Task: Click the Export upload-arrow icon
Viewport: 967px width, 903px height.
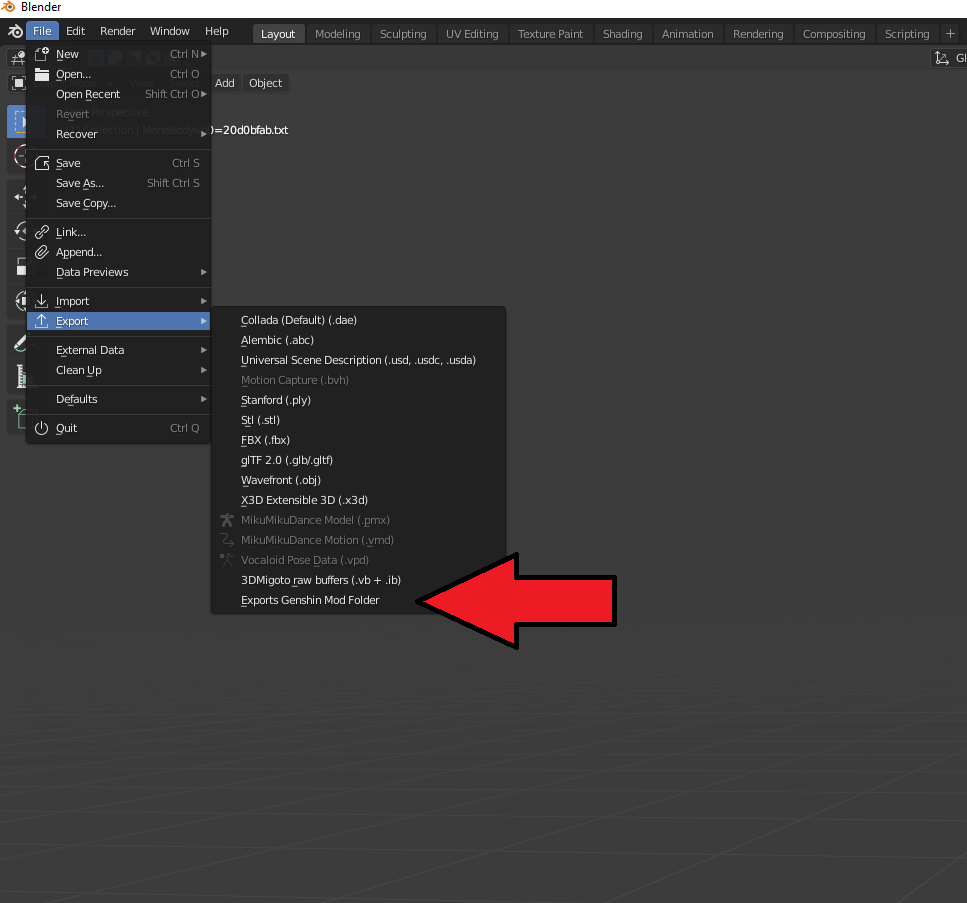Action: [x=41, y=321]
